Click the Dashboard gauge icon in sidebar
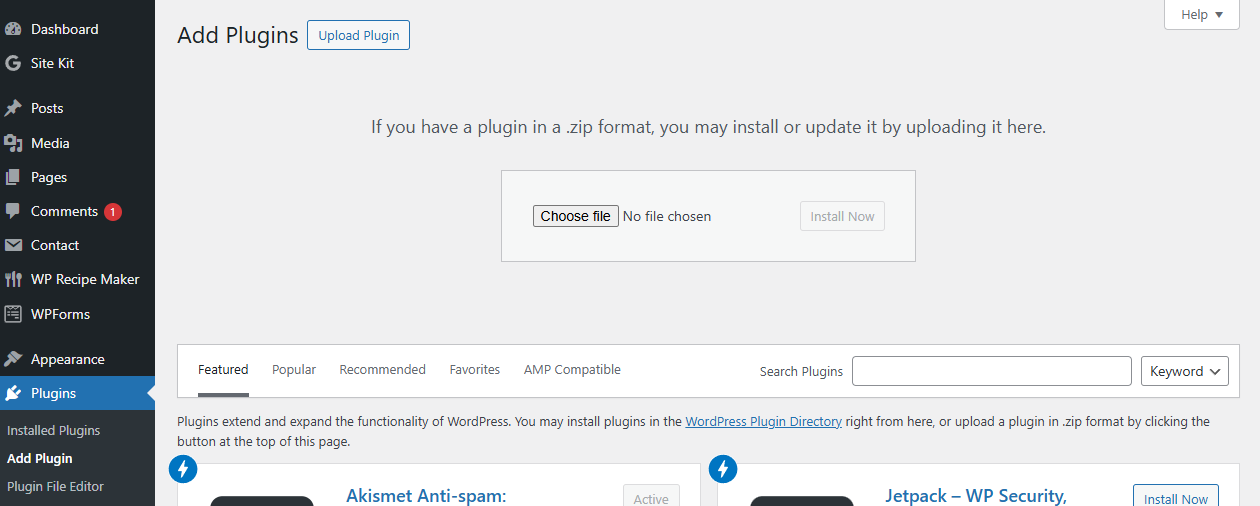1260x506 pixels. pos(13,29)
